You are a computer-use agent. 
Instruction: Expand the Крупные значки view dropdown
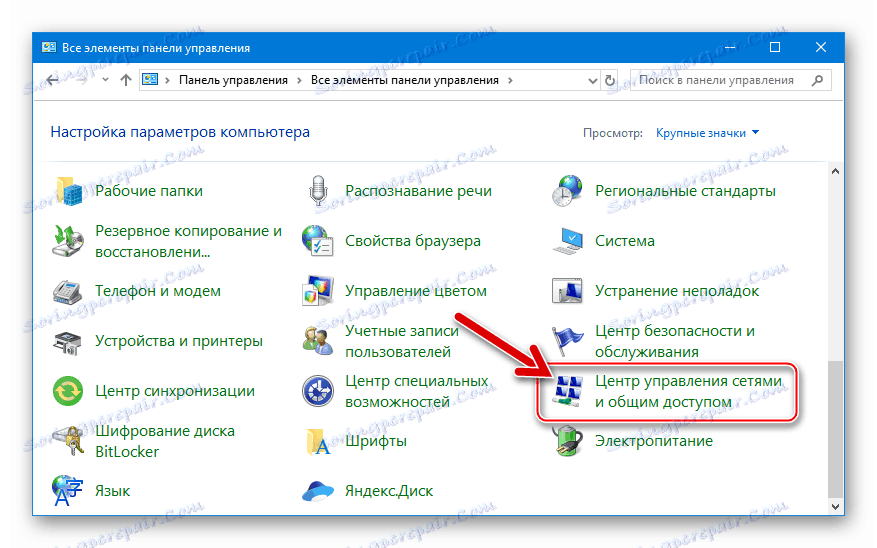(707, 133)
